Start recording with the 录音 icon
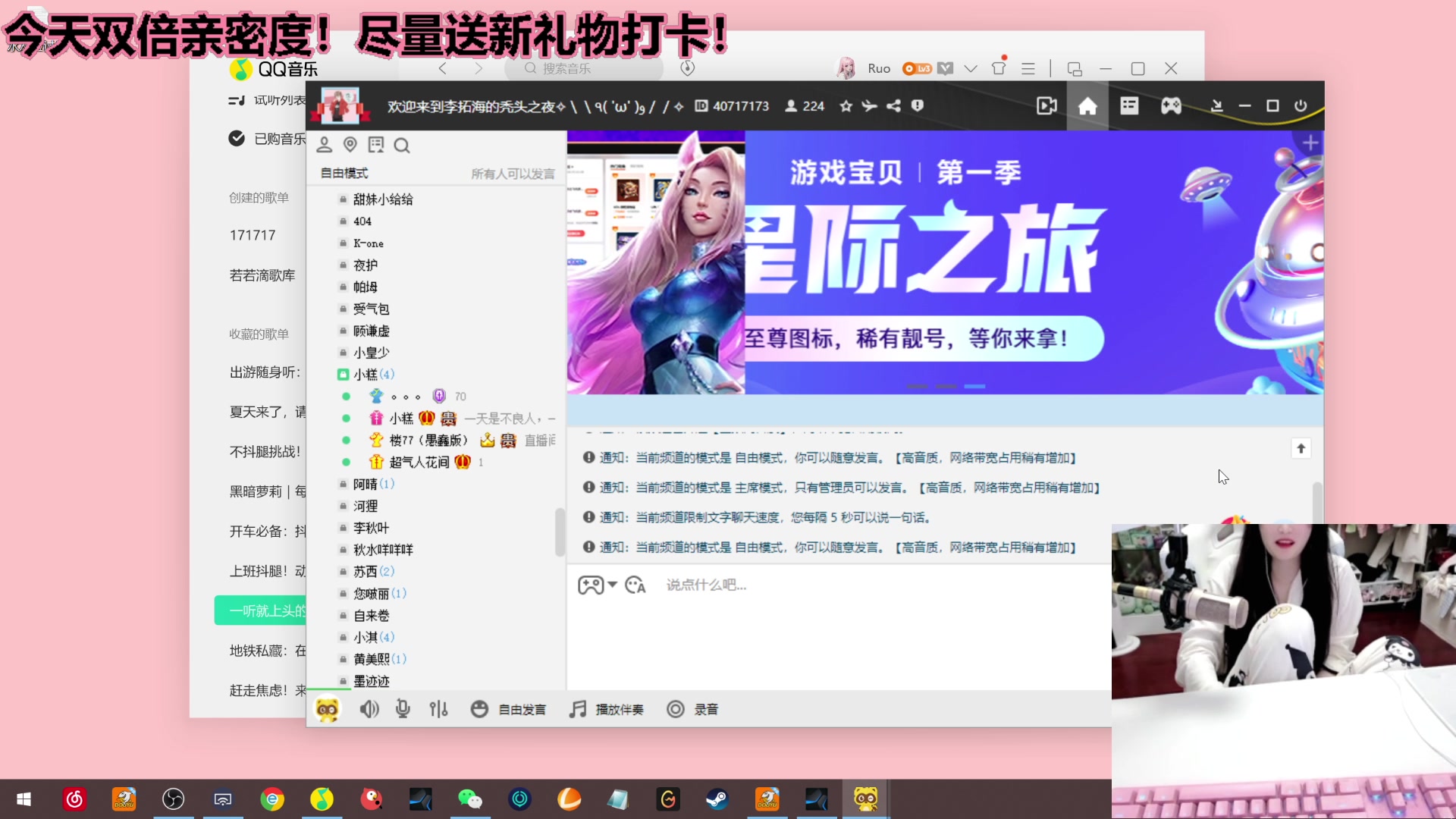The width and height of the screenshot is (1456, 819). tap(676, 709)
